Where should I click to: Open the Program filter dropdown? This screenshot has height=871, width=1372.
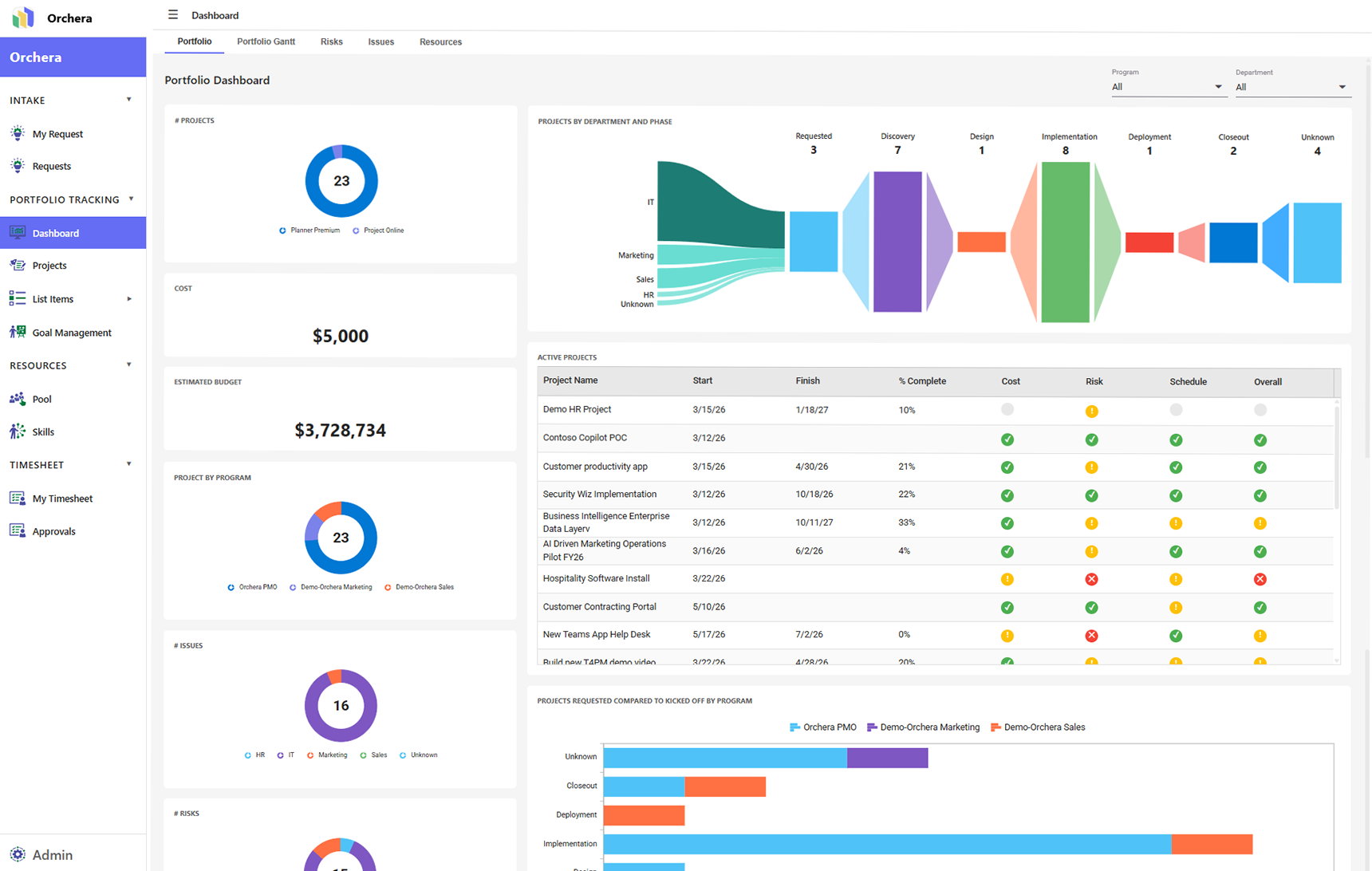(x=1168, y=87)
